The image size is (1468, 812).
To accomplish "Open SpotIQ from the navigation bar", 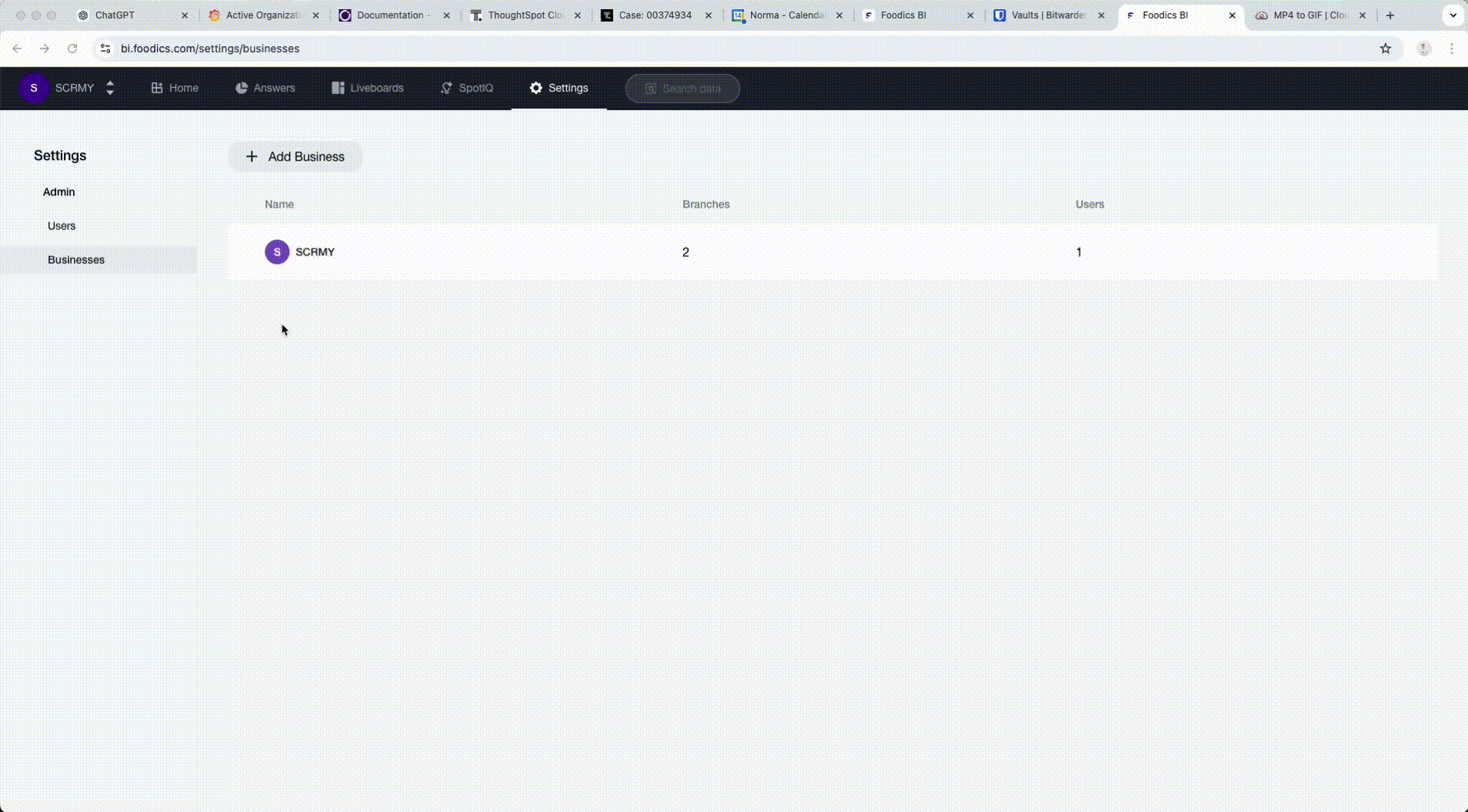I will 466,88.
